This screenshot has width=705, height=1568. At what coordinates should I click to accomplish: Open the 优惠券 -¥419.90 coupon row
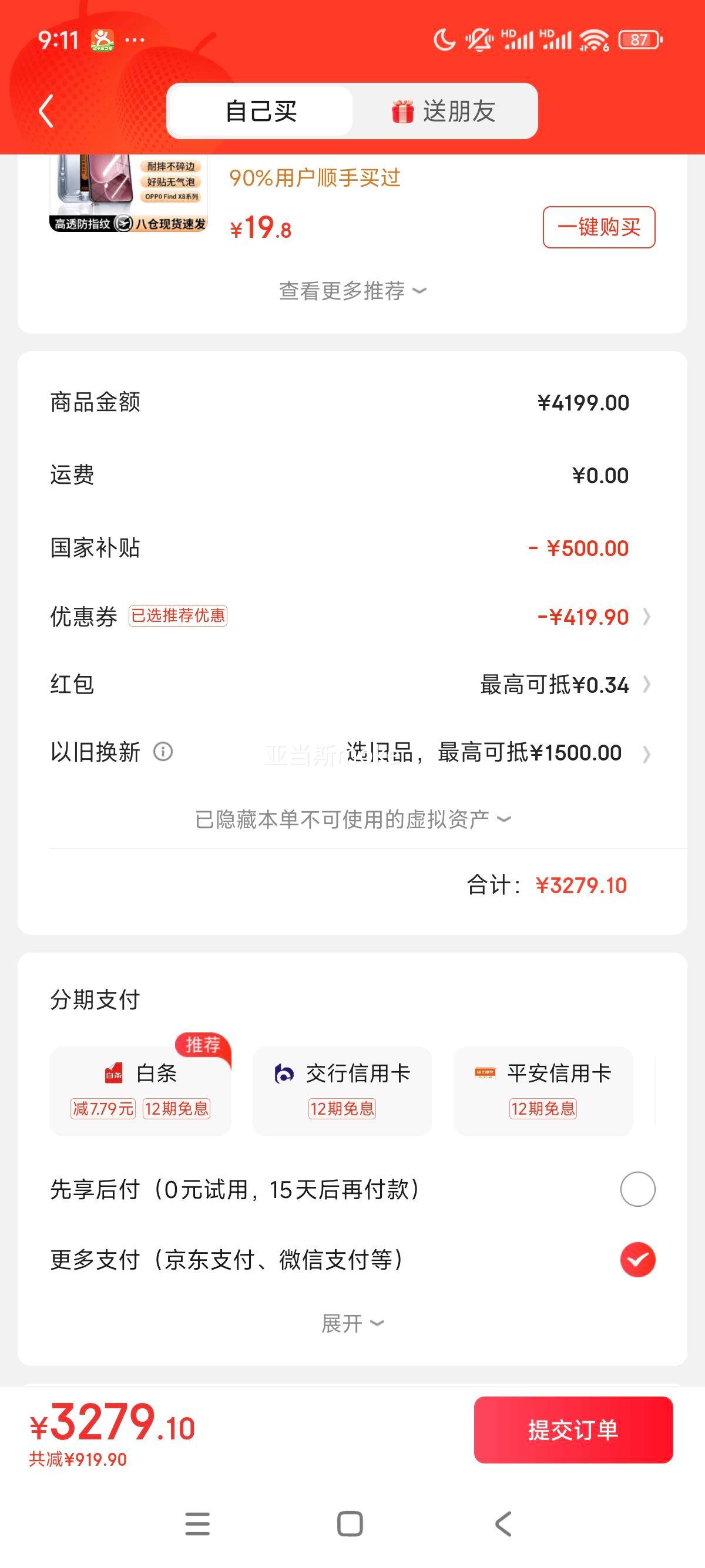click(x=352, y=617)
